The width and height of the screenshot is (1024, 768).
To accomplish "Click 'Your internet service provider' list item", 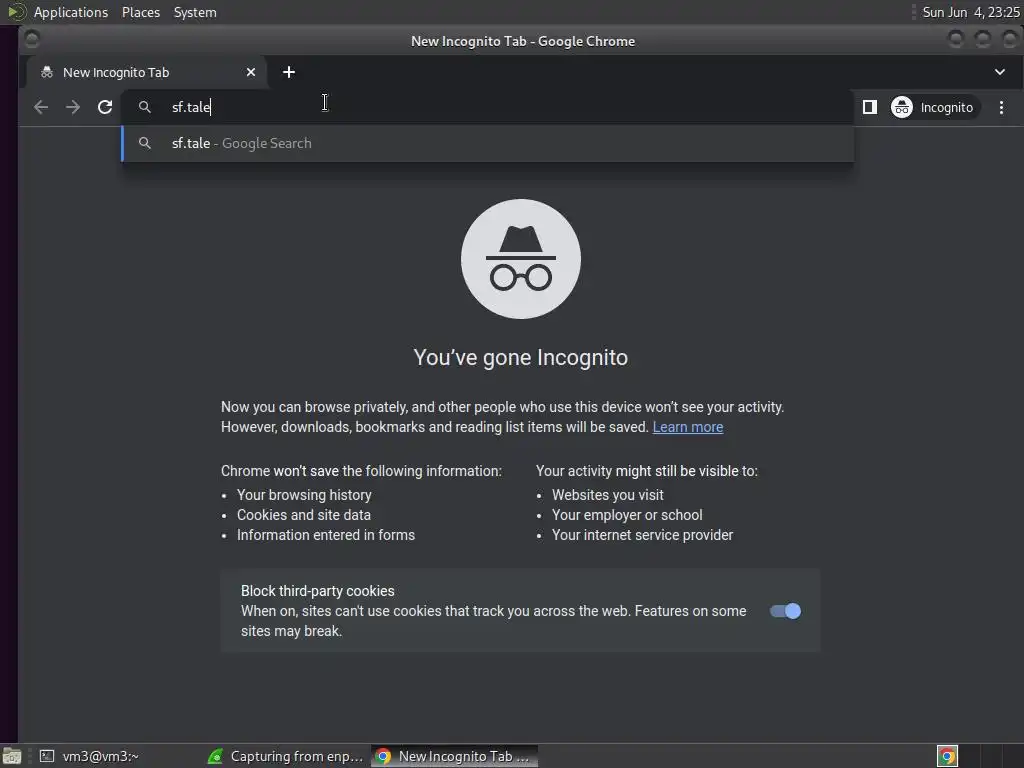I will [643, 536].
